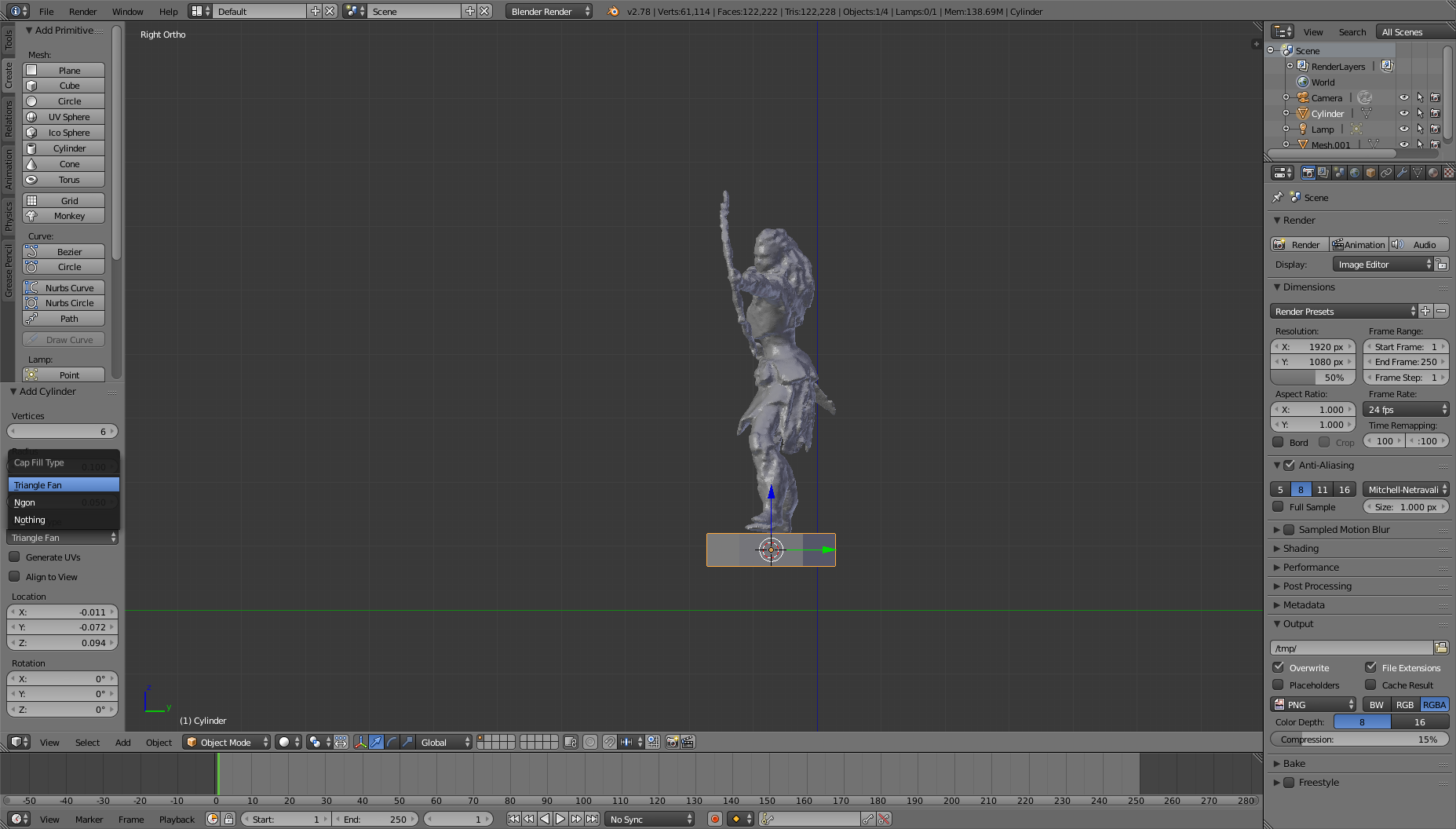Enable the Align to View checkbox
This screenshot has height=829, width=1456.
(14, 576)
